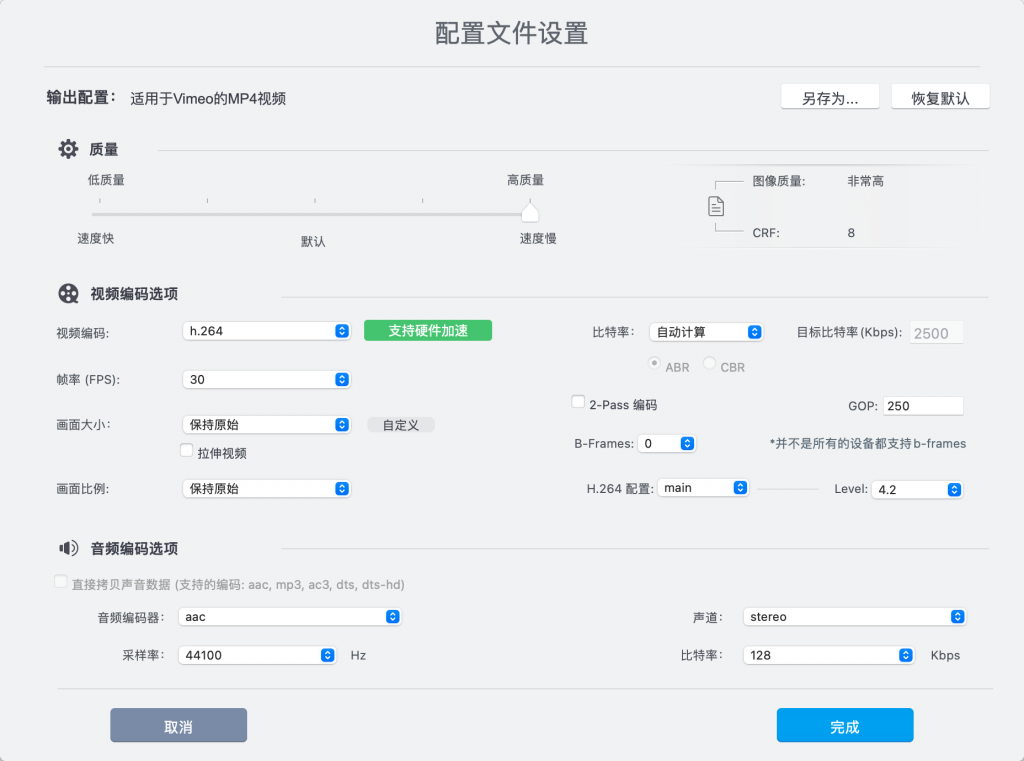Click the 另存为 button
The width and height of the screenshot is (1024, 761).
(830, 96)
